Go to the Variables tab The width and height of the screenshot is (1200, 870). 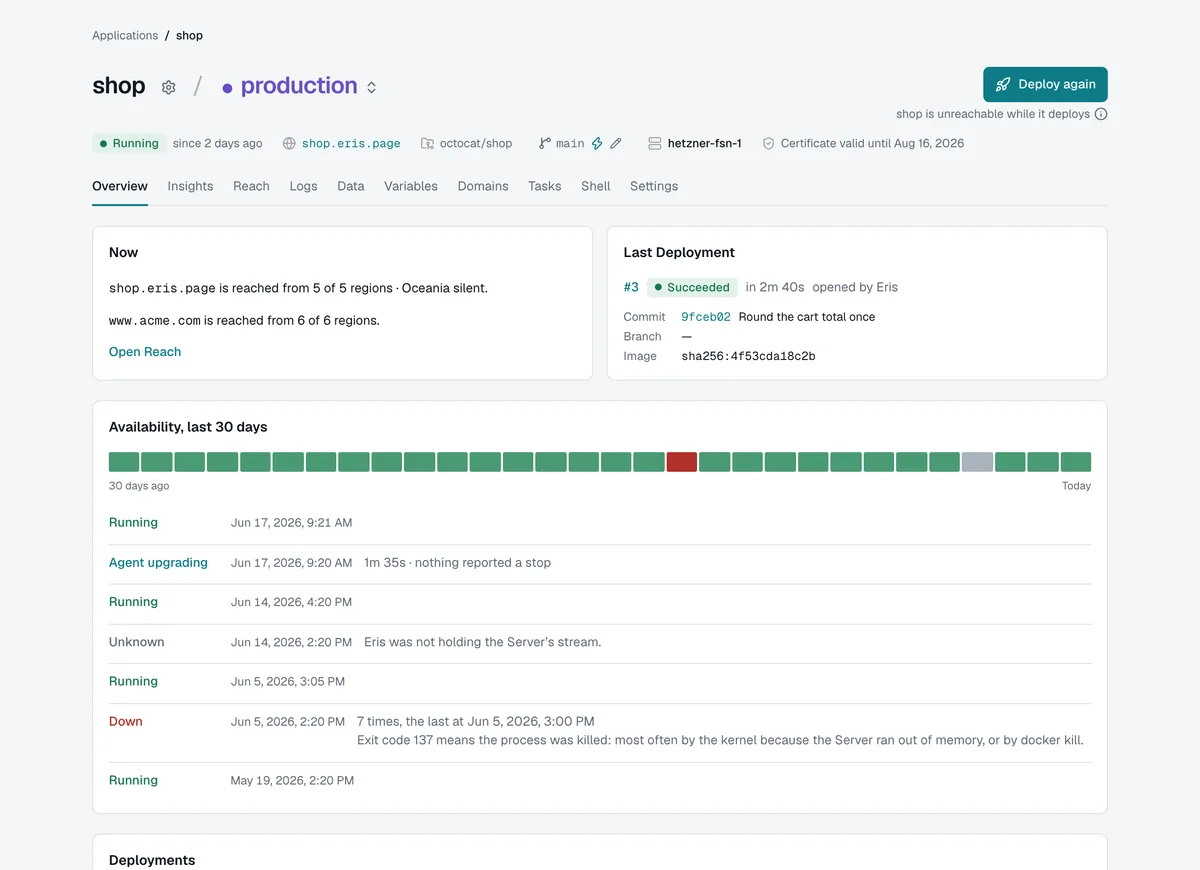411,186
